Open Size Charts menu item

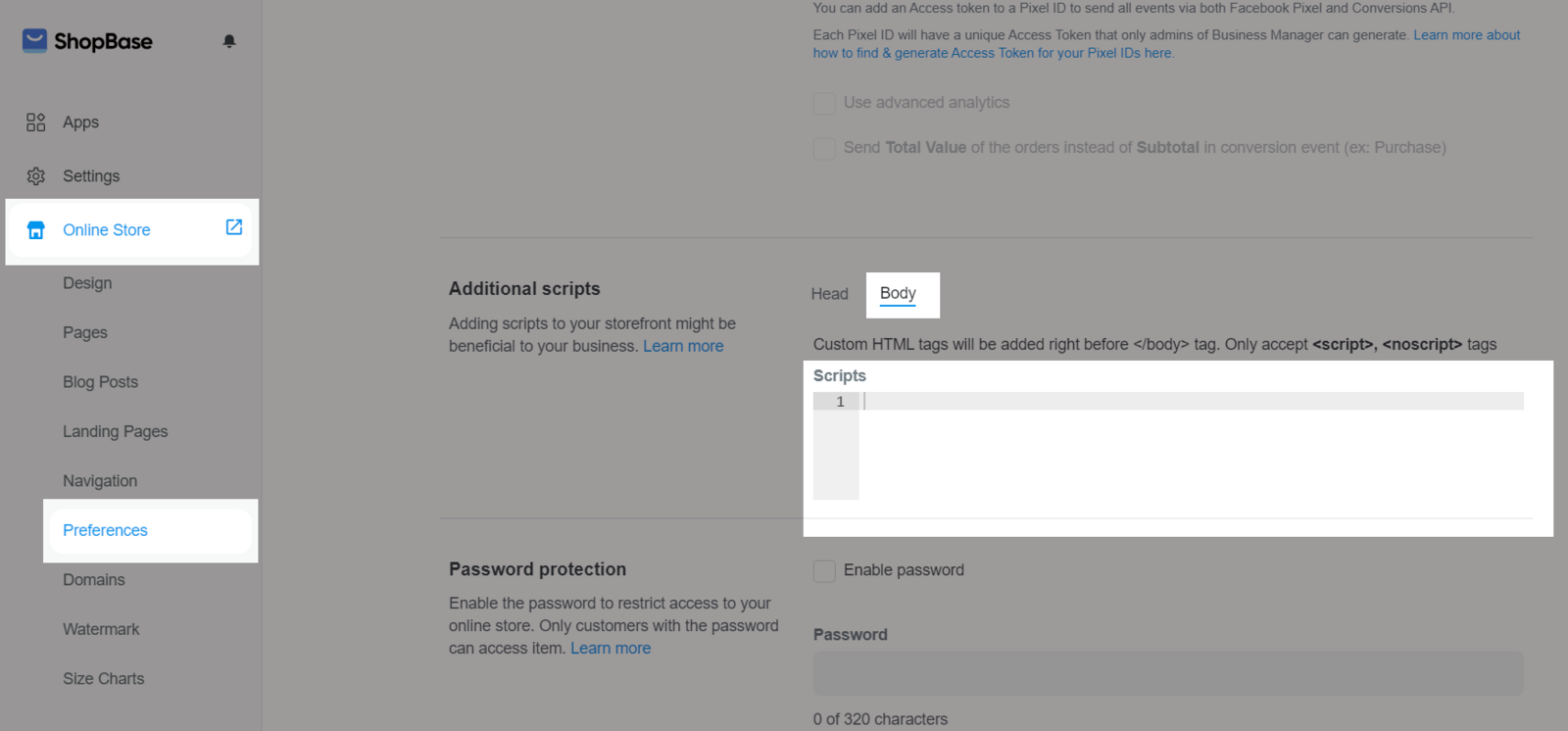104,679
